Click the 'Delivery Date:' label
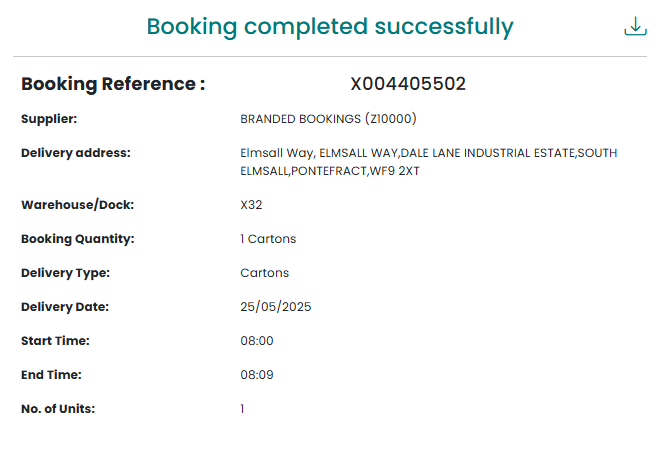Viewport: 665px width, 467px height. coord(65,307)
